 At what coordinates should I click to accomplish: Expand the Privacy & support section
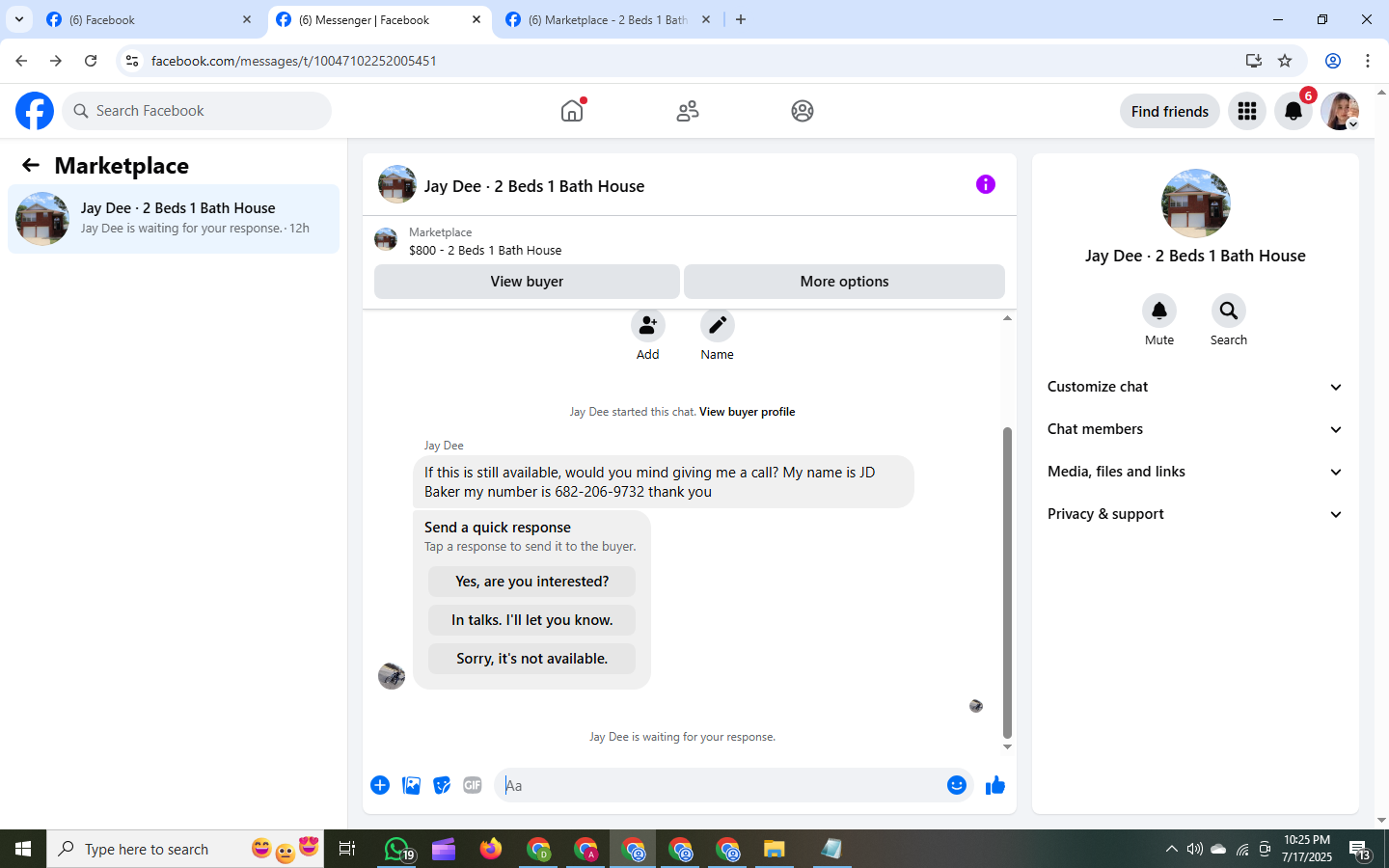(x=1195, y=514)
